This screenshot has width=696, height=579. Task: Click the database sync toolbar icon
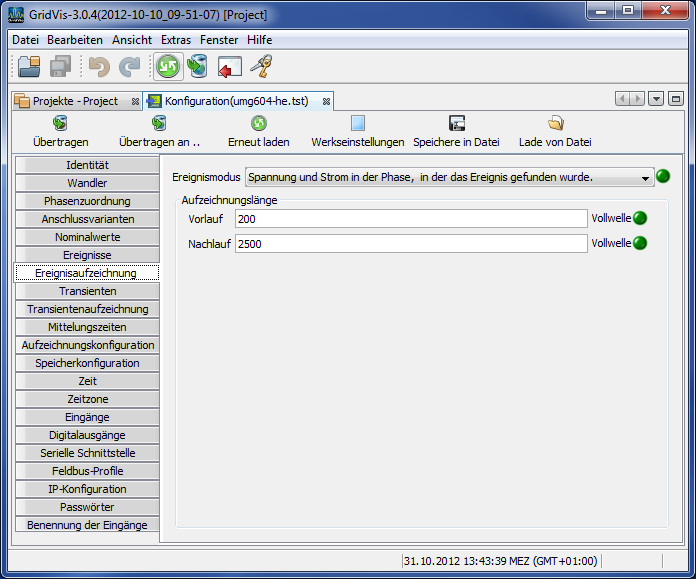coord(198,67)
